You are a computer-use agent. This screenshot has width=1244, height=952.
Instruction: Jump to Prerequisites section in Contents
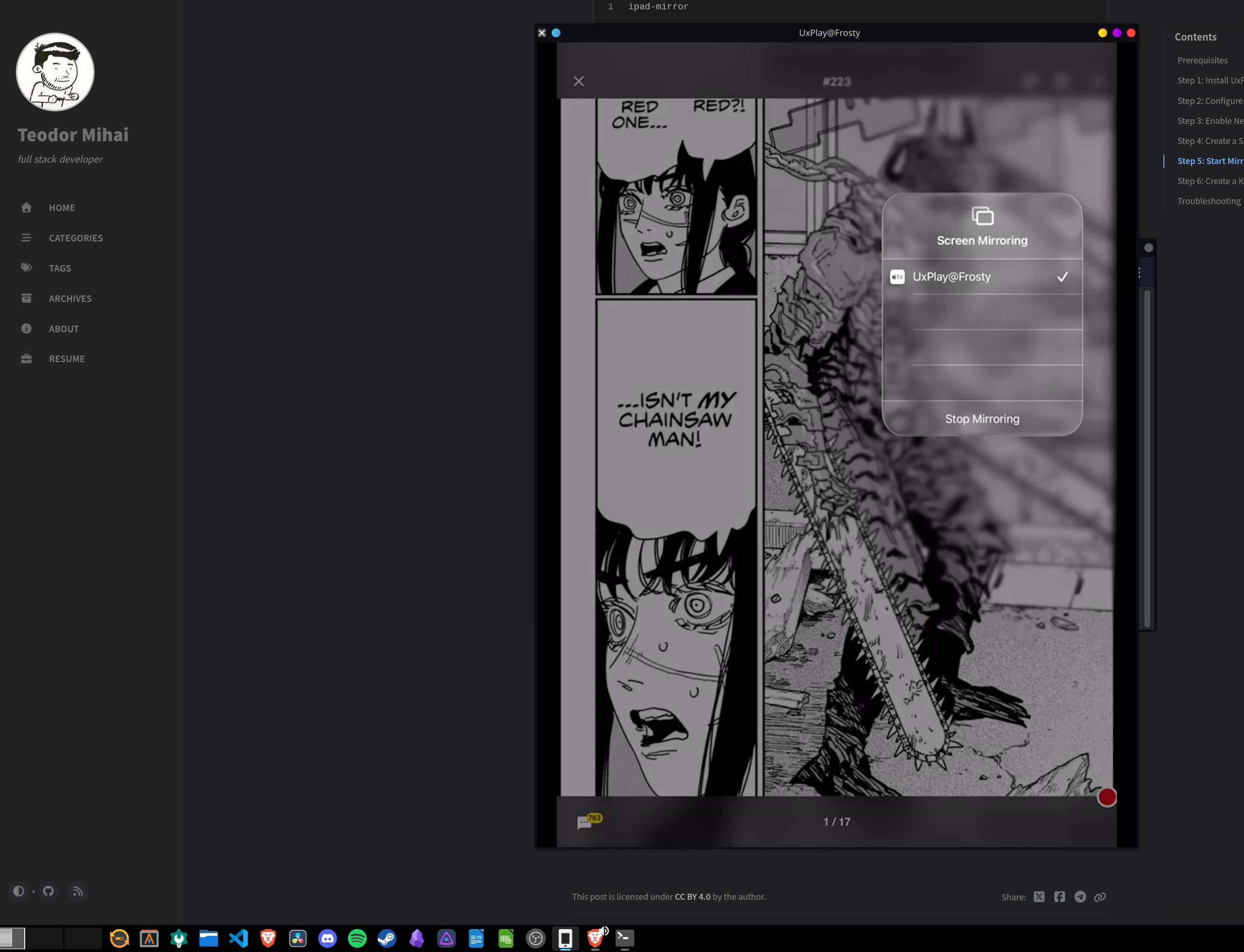click(x=1202, y=60)
